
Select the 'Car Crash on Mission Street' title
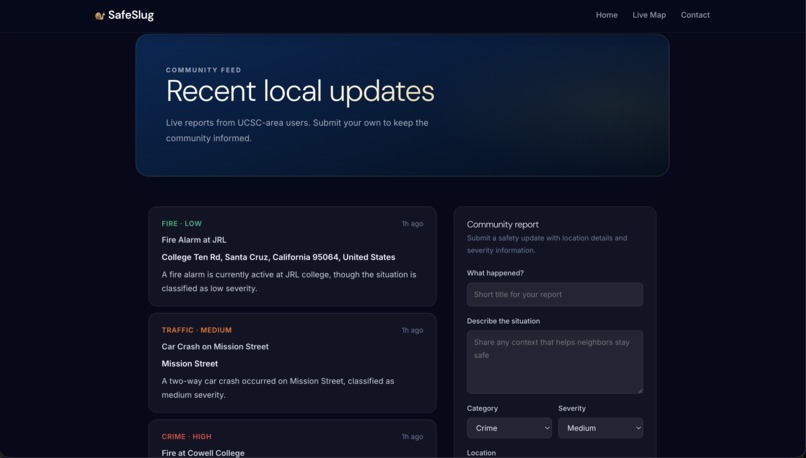pyautogui.click(x=215, y=346)
